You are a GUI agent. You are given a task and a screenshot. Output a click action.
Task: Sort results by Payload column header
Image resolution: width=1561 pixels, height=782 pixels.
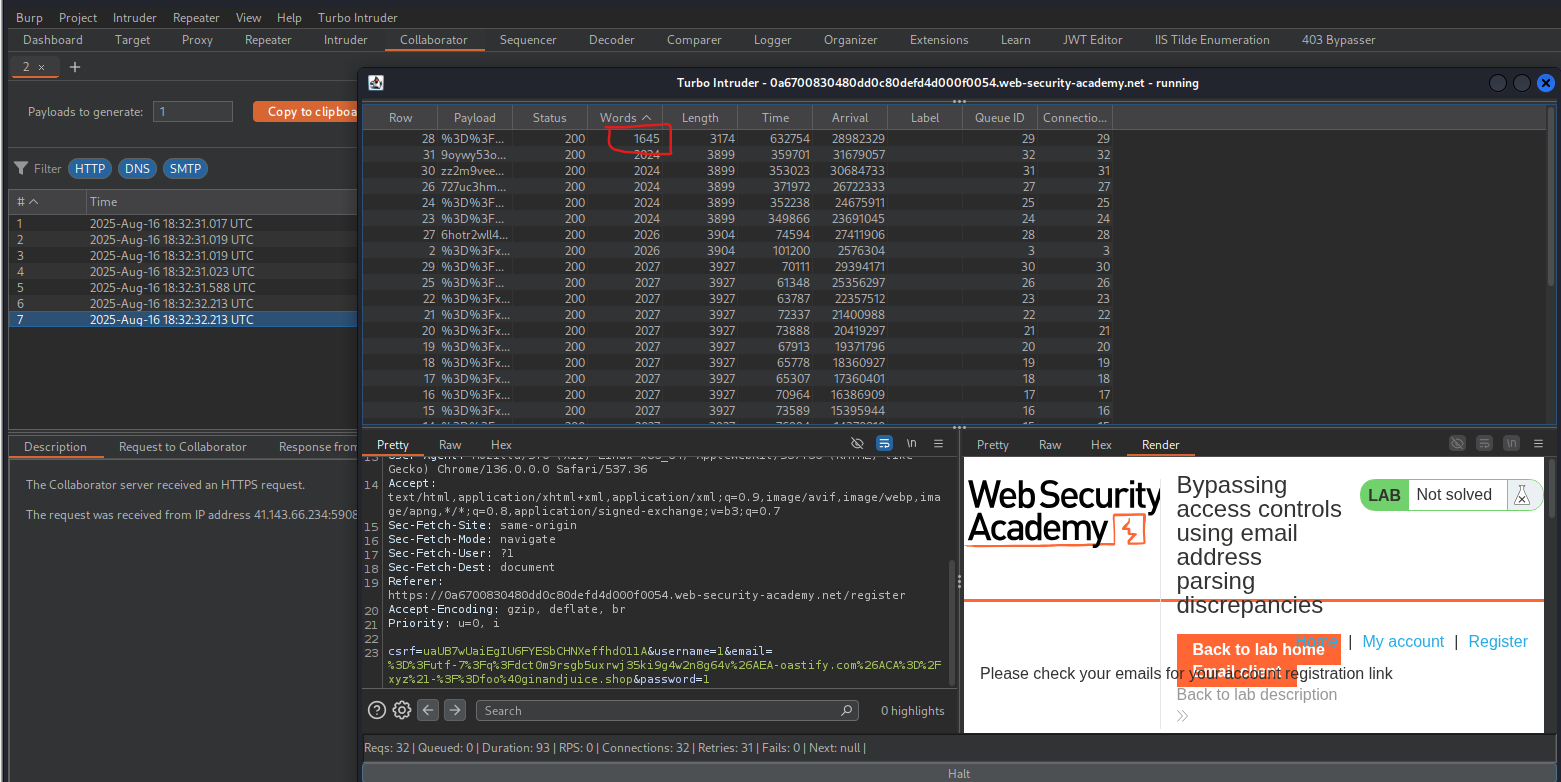coord(475,117)
